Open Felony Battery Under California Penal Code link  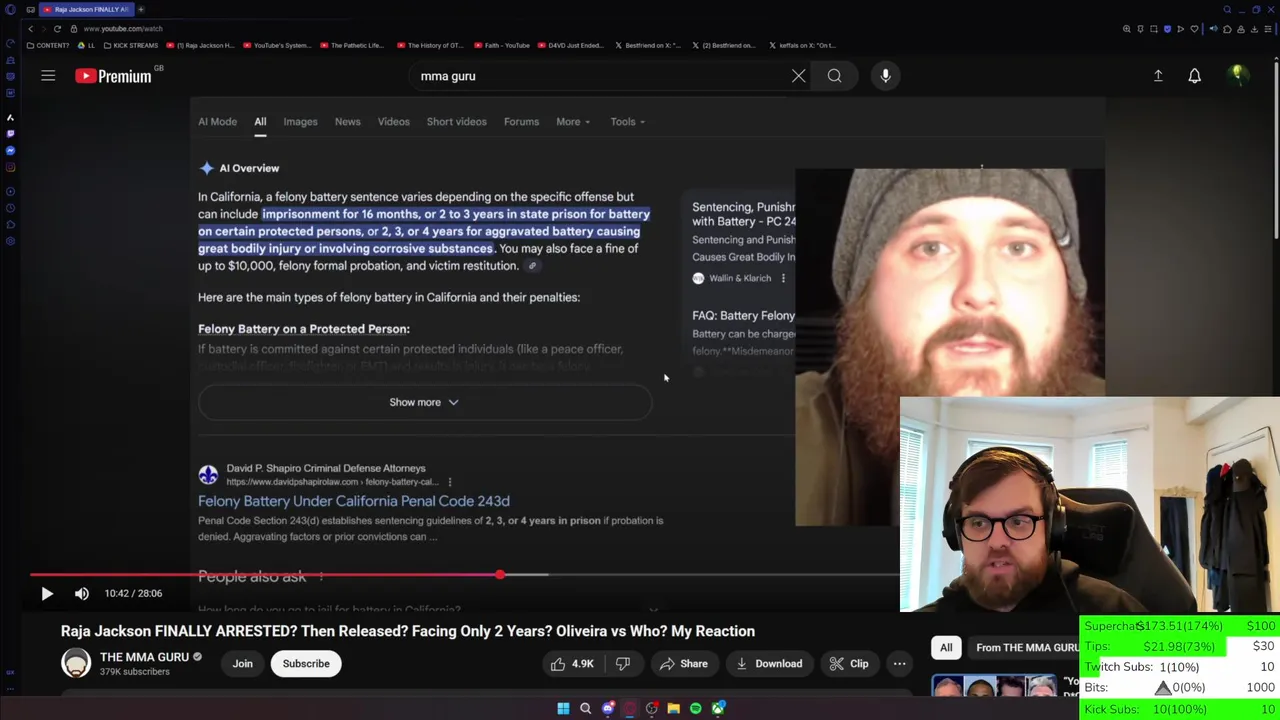[353, 501]
